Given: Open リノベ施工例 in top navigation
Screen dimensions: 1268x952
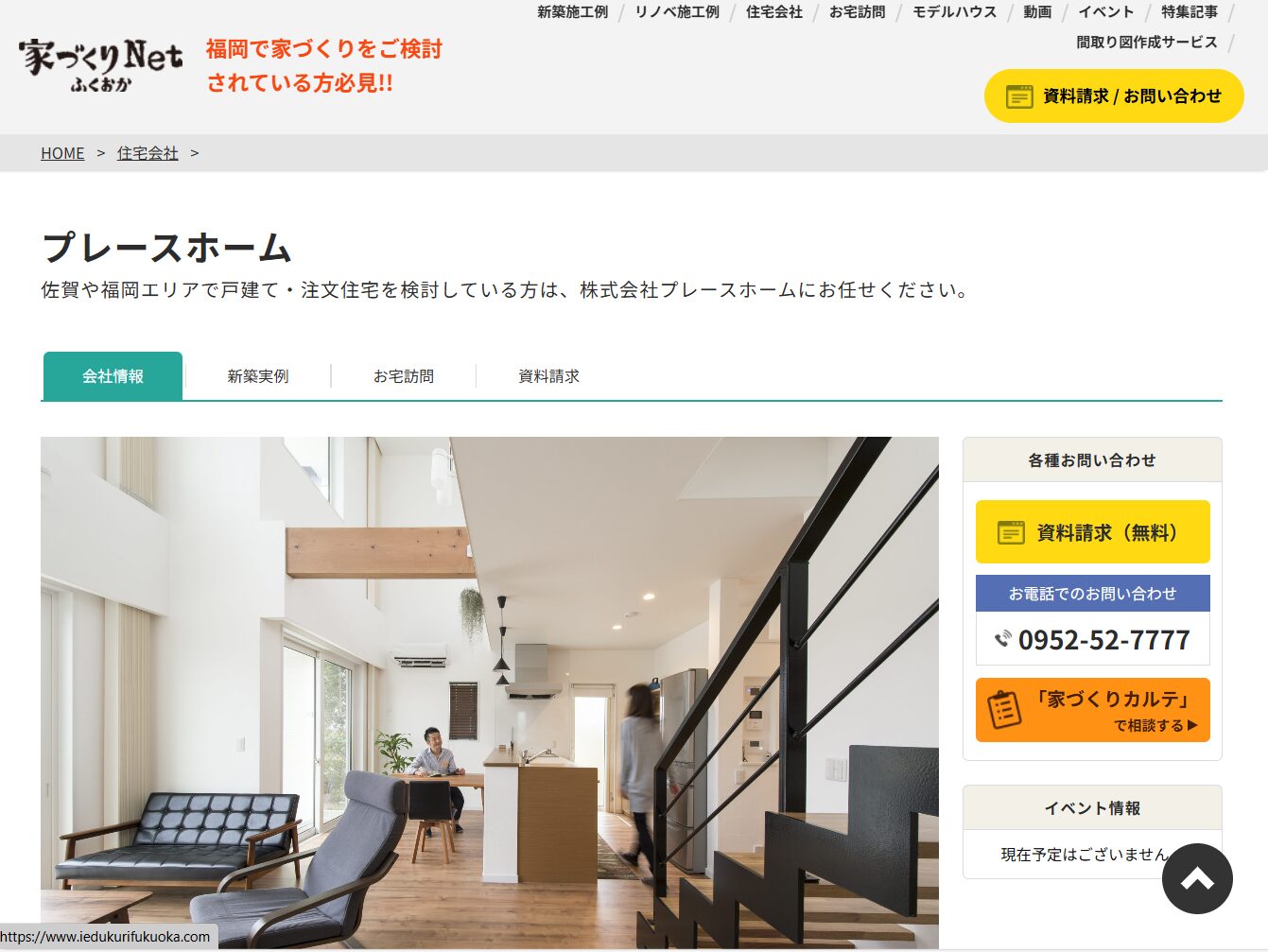Looking at the screenshot, I should [x=677, y=12].
